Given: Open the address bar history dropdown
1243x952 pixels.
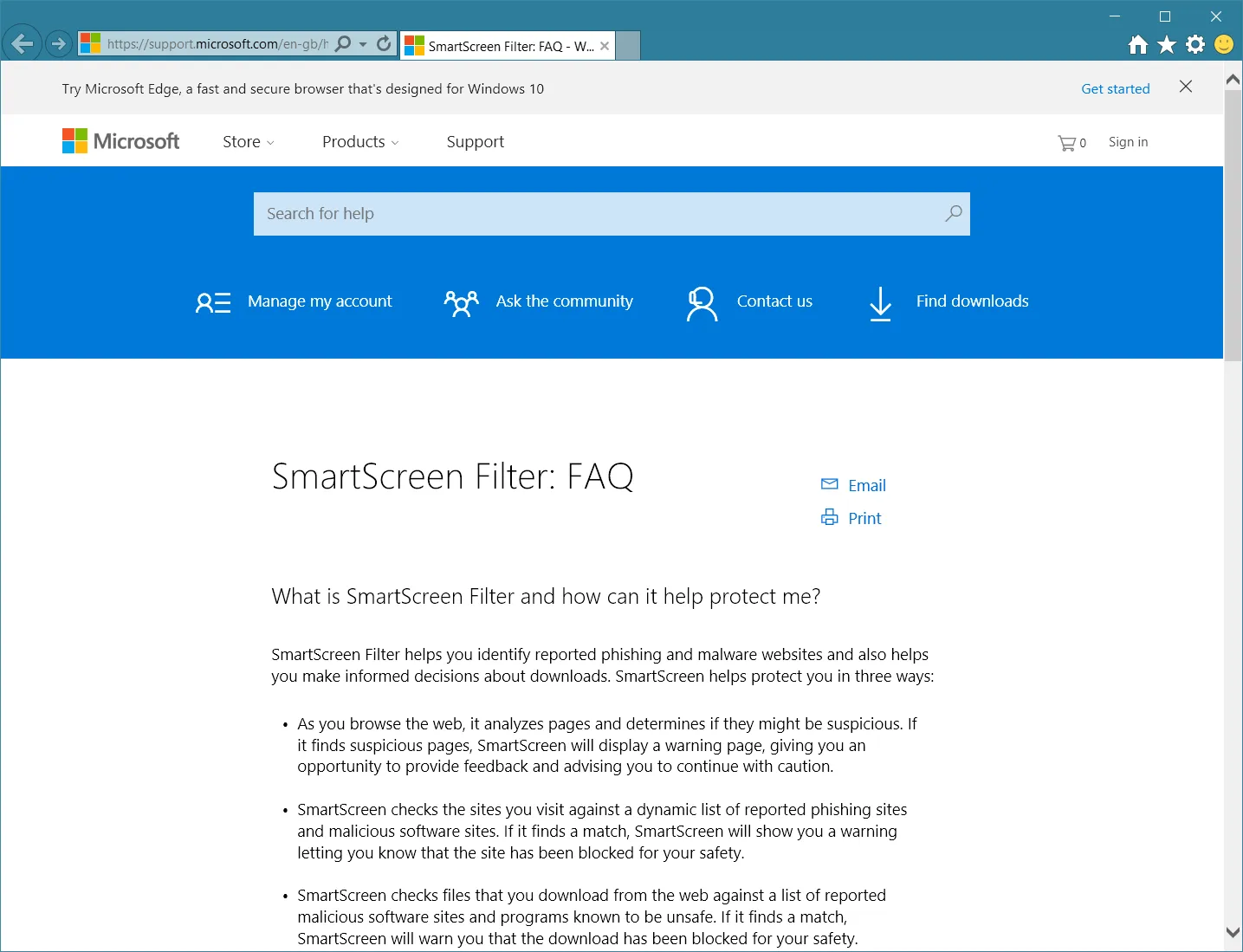Looking at the screenshot, I should [x=364, y=43].
